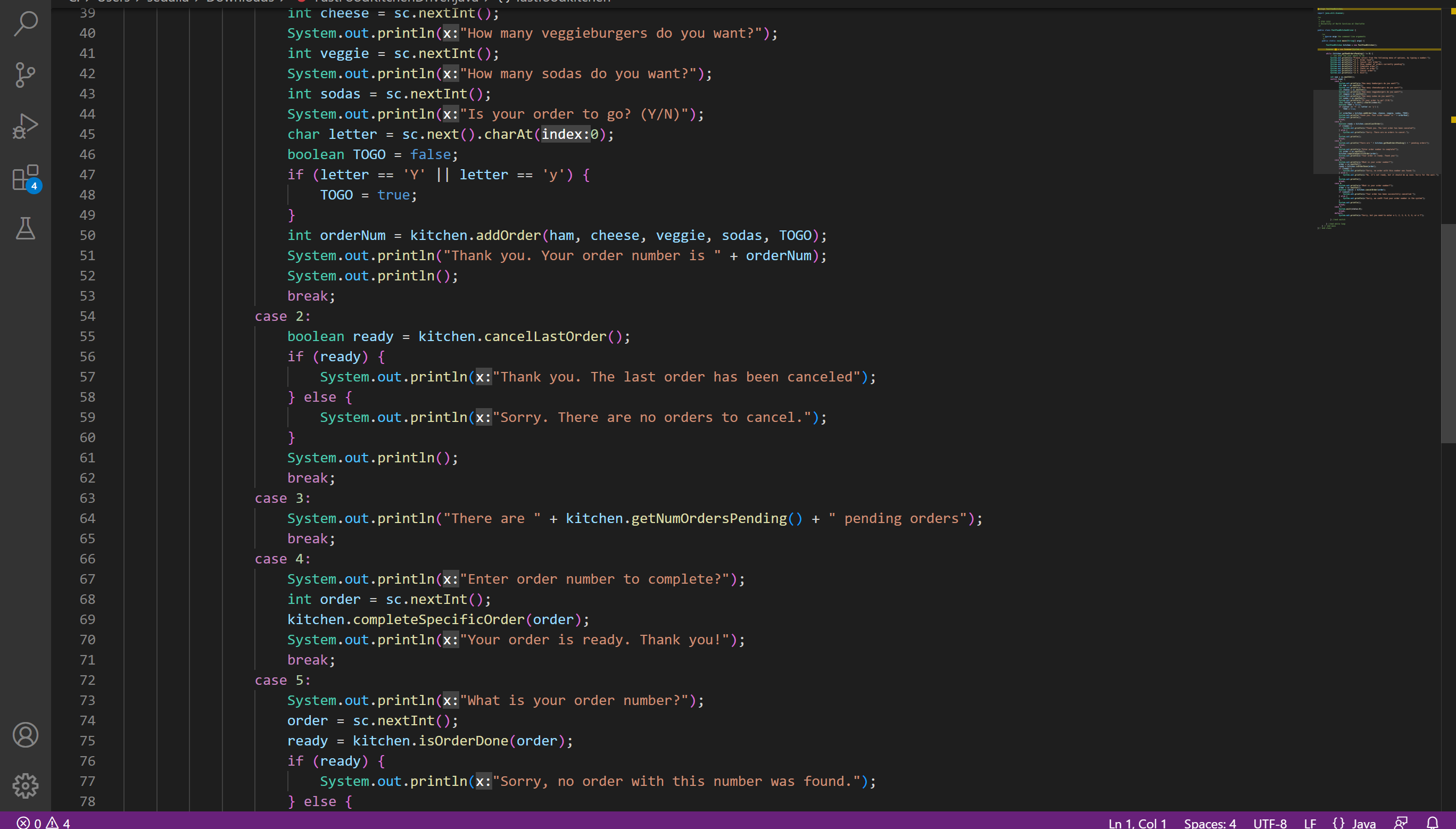
Task: Click the feedback icon in status bar
Action: pyautogui.click(x=1400, y=822)
